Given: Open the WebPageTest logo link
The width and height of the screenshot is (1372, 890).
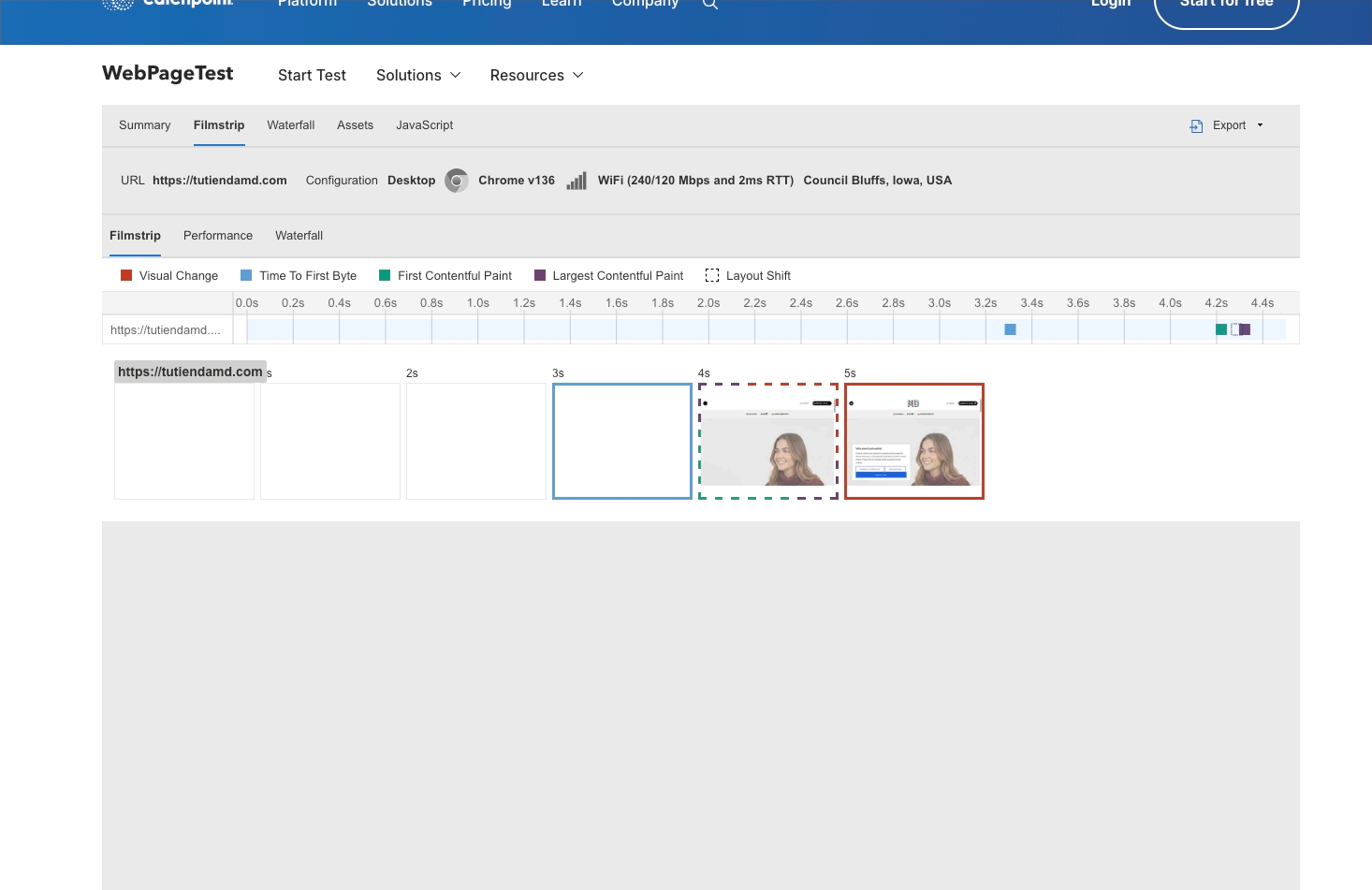Looking at the screenshot, I should tap(168, 73).
